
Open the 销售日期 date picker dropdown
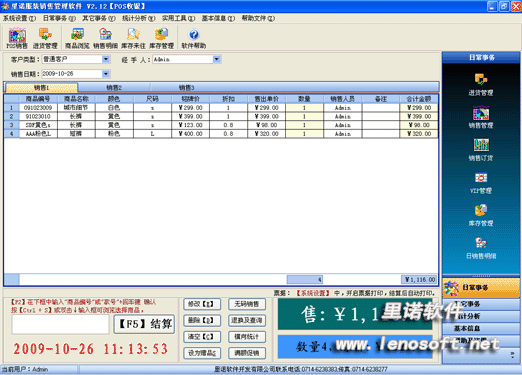[x=106, y=74]
